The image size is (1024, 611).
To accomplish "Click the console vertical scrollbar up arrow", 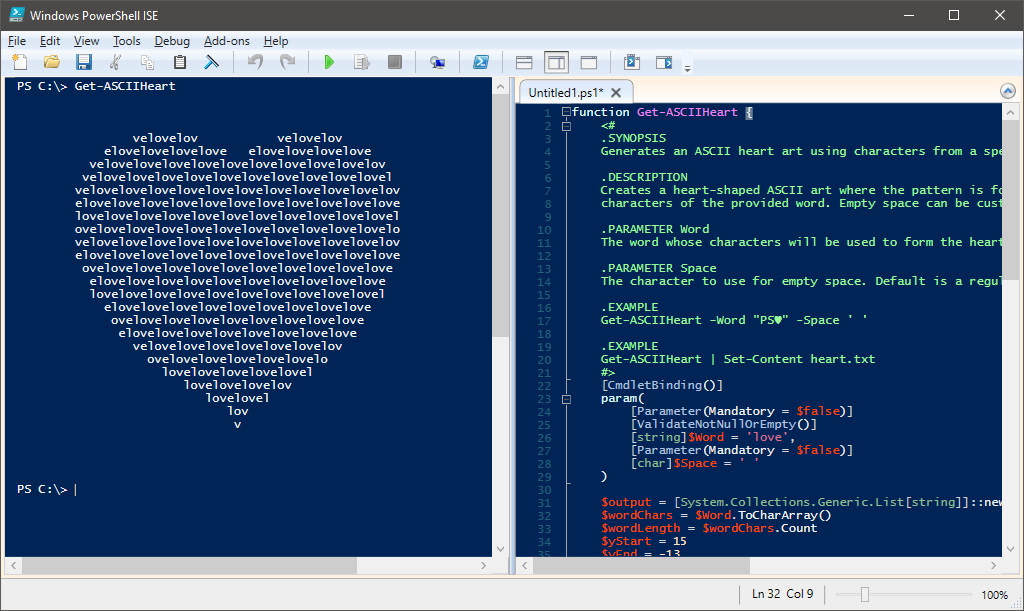I will [x=500, y=86].
